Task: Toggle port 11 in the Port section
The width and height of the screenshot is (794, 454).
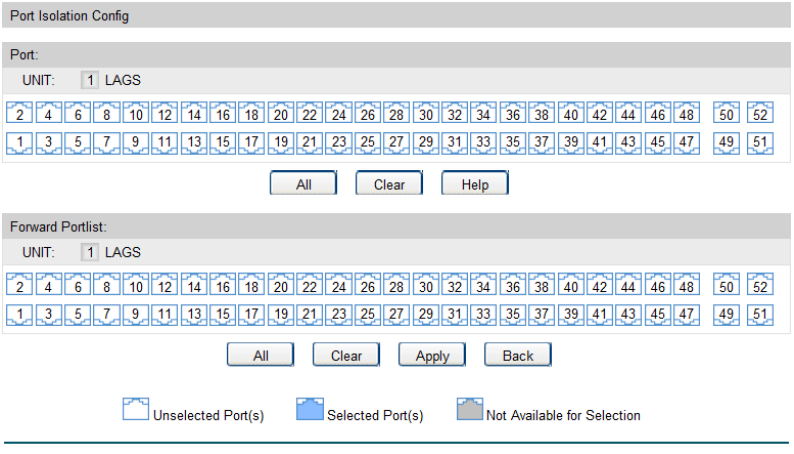Action: pos(165,142)
